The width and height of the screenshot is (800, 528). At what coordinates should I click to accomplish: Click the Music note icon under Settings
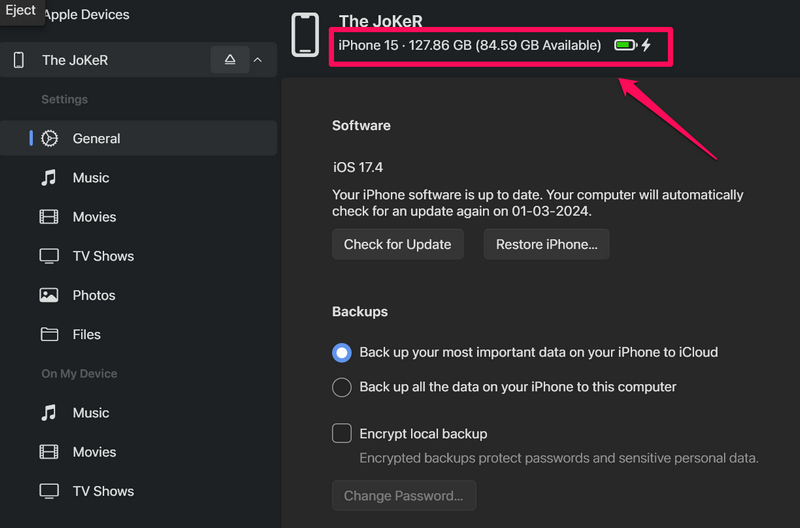pyautogui.click(x=49, y=178)
